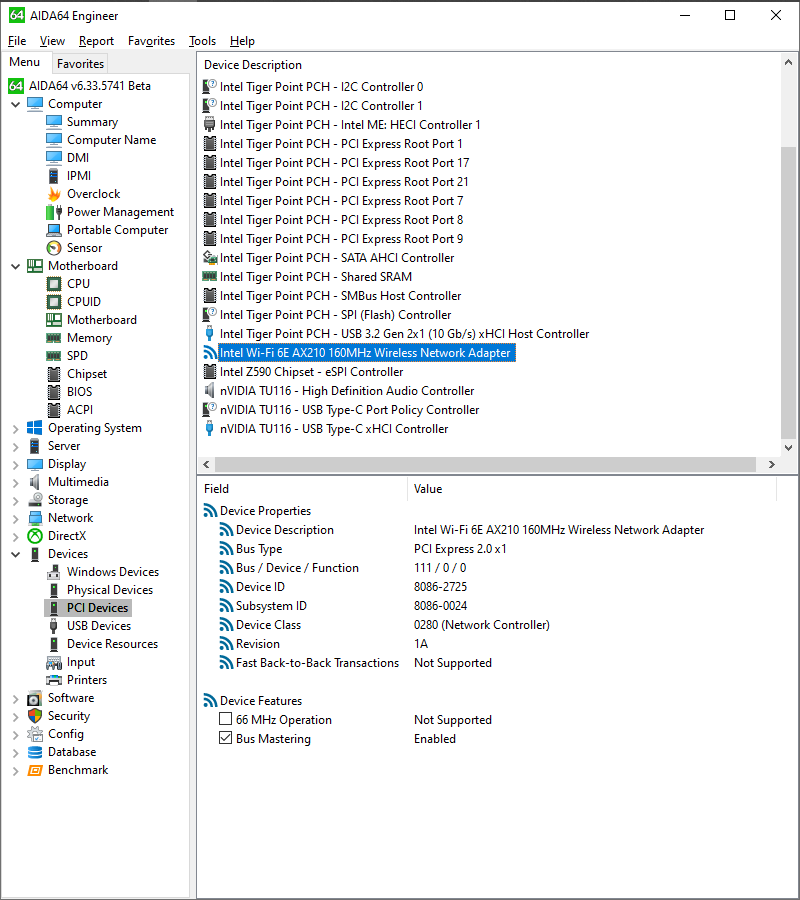800x900 pixels.
Task: Click the Subsystem ID value 8086-0024
Action: point(440,606)
